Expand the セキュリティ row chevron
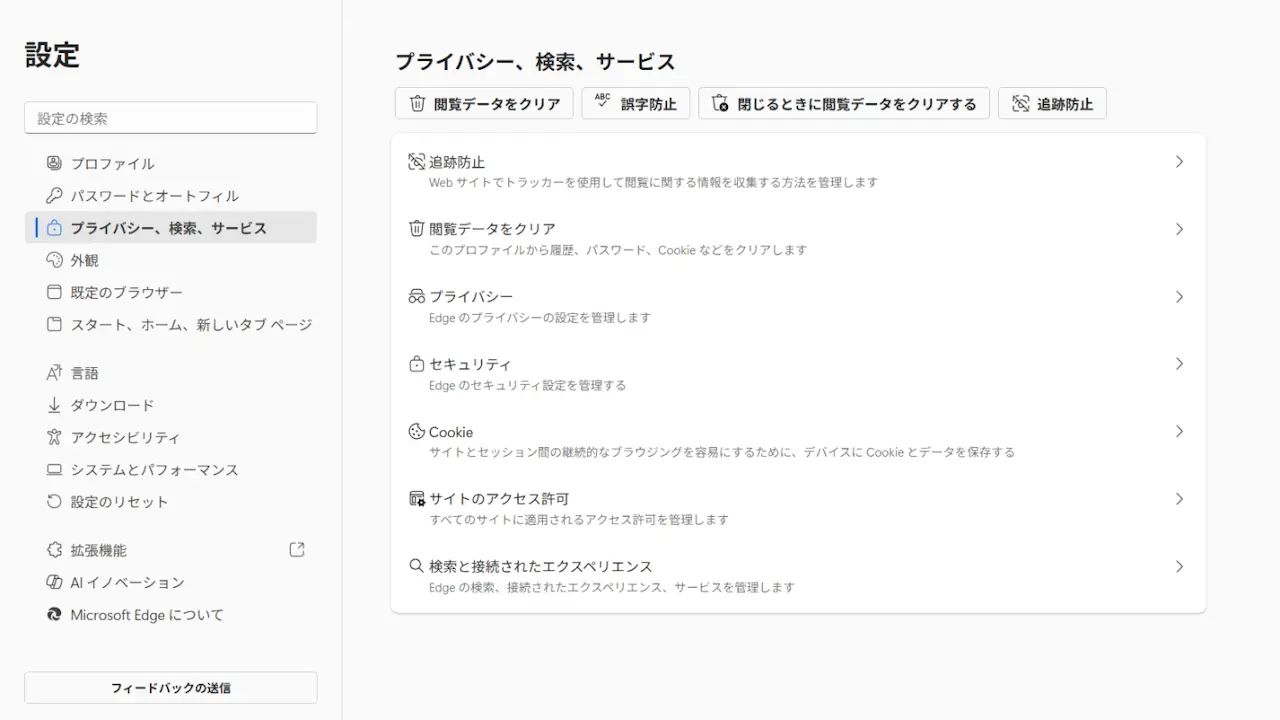 1179,364
